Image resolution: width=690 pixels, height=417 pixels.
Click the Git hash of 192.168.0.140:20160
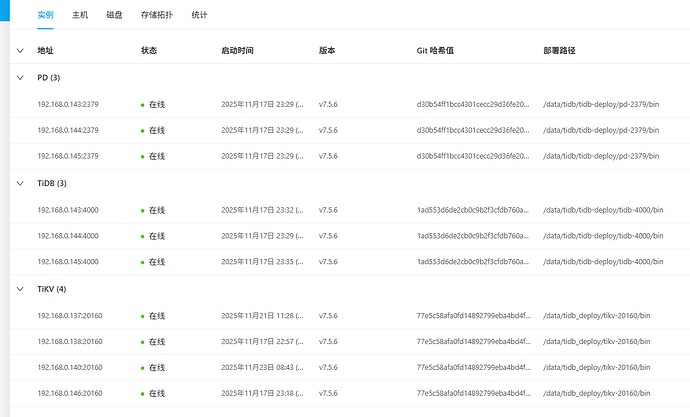click(473, 367)
